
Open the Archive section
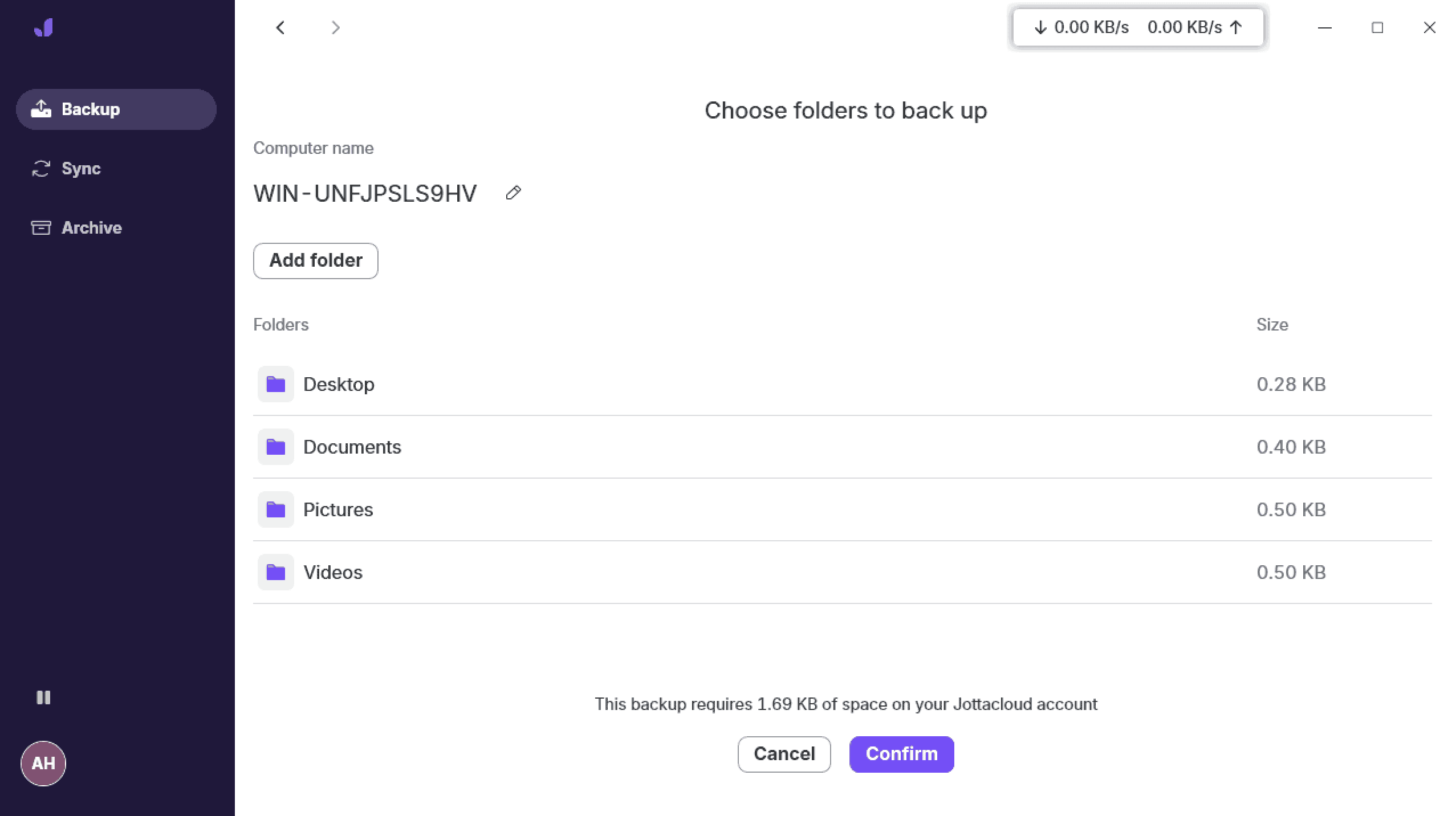tap(116, 228)
